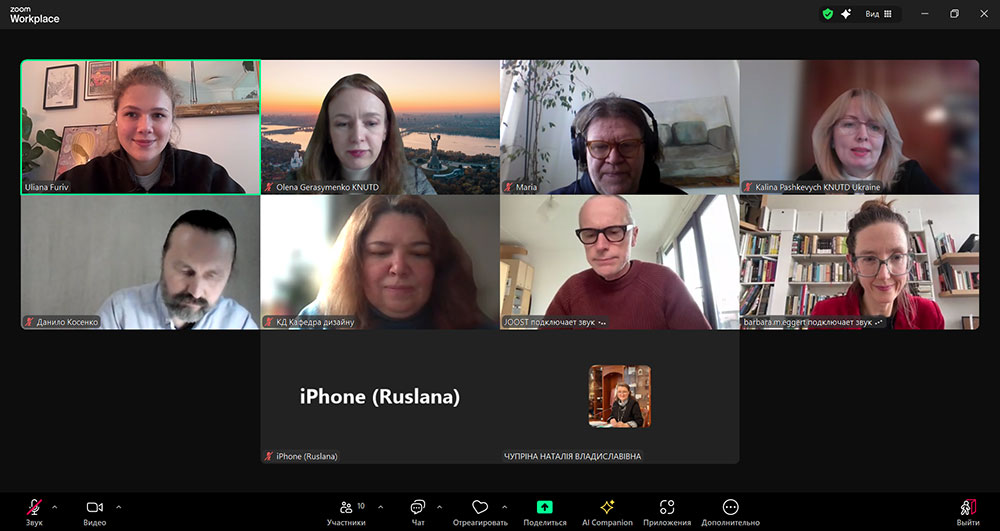The width and height of the screenshot is (1000, 531).
Task: Expand audio options arrow next to Звук
Action: (54, 507)
